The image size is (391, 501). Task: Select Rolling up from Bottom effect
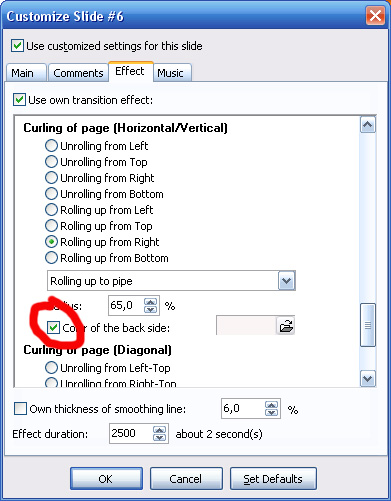click(51, 258)
